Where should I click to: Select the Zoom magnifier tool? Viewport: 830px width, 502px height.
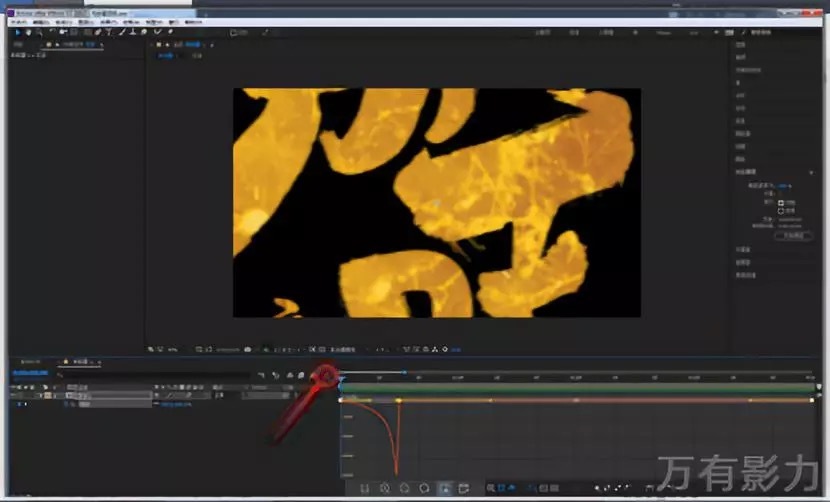point(39,32)
